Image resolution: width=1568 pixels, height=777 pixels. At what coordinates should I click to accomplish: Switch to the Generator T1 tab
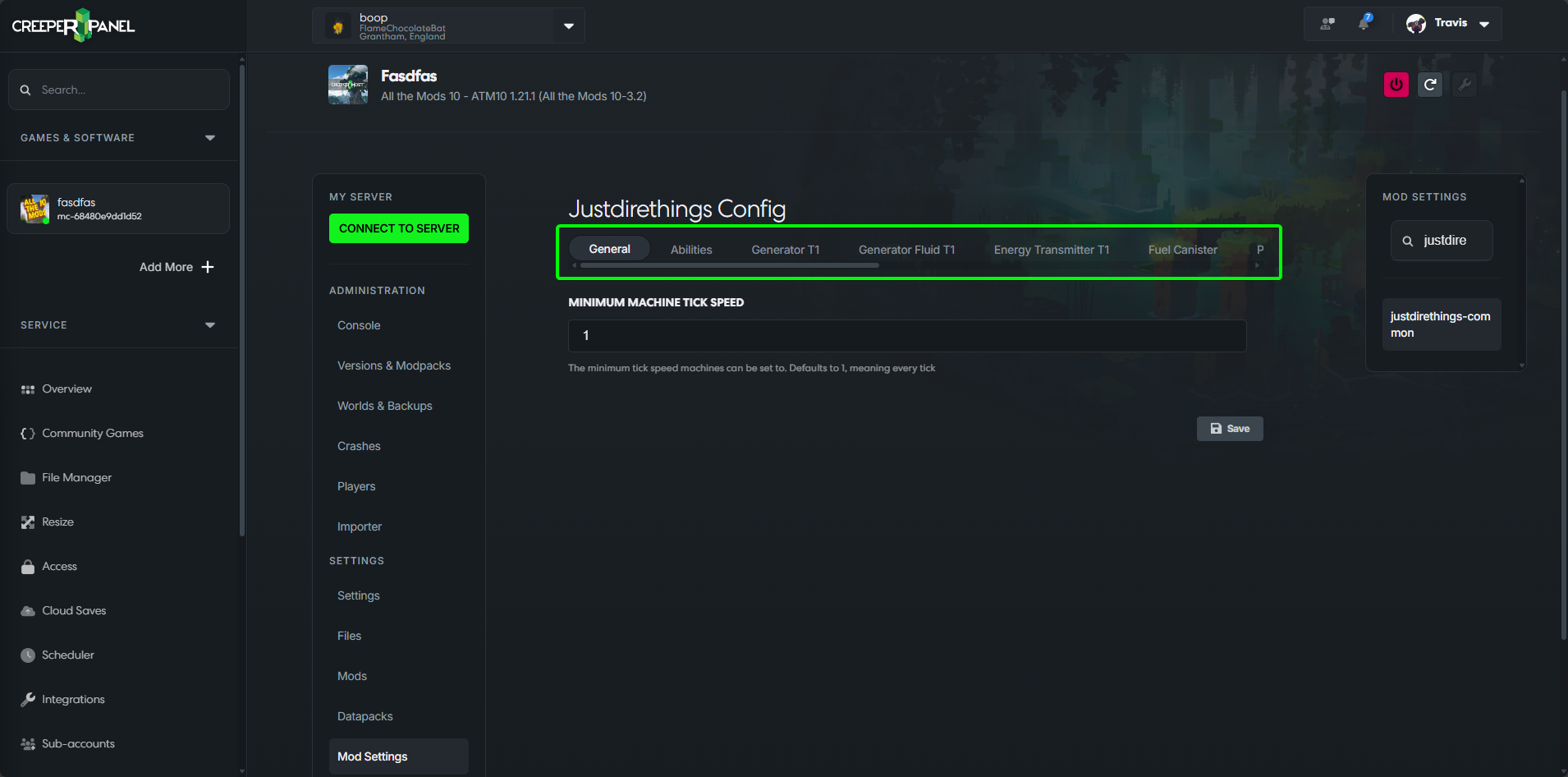click(x=786, y=250)
